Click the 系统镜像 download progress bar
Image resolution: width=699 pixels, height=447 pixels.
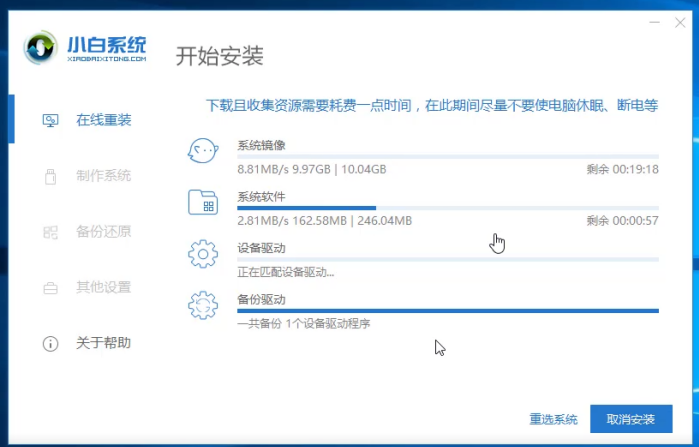(448, 156)
